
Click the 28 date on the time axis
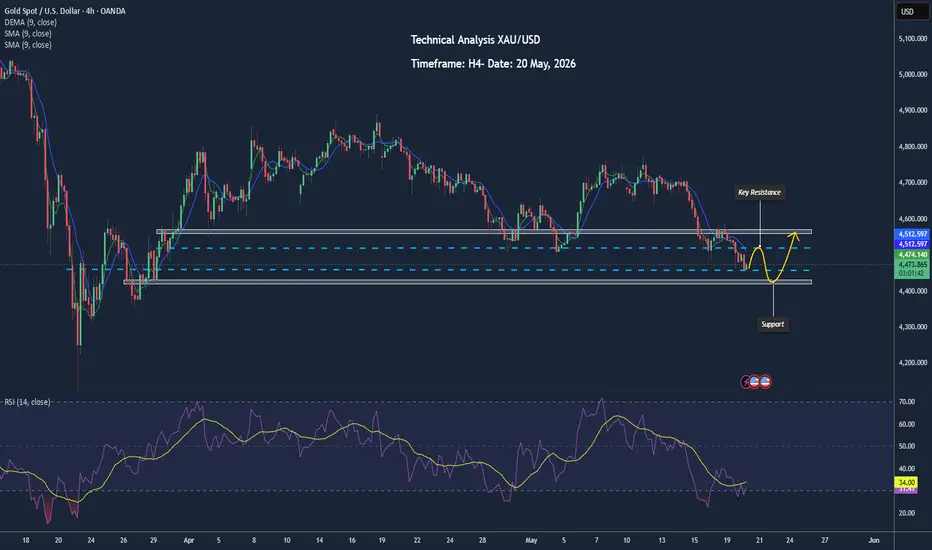point(482,540)
